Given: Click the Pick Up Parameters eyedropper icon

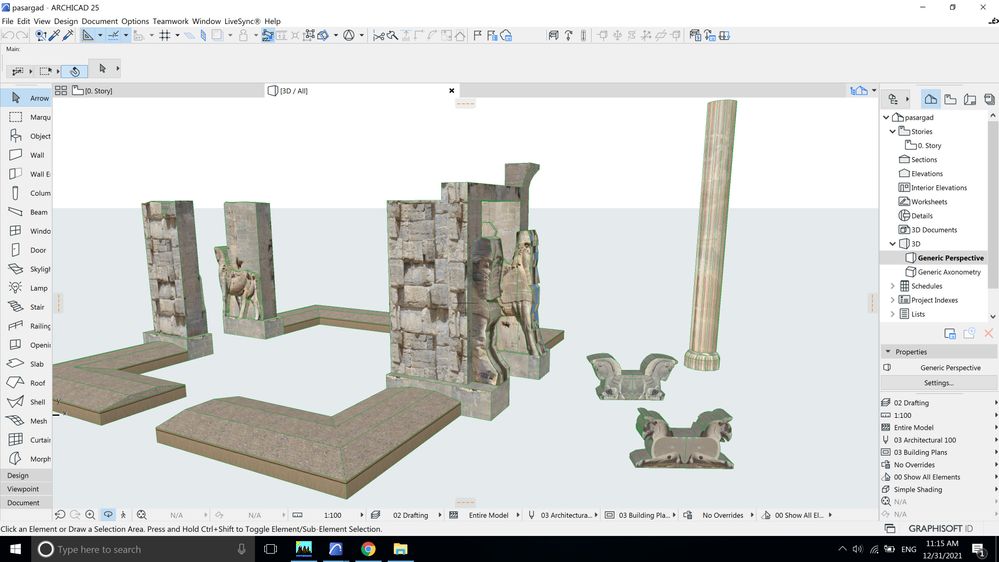Looking at the screenshot, I should point(55,35).
